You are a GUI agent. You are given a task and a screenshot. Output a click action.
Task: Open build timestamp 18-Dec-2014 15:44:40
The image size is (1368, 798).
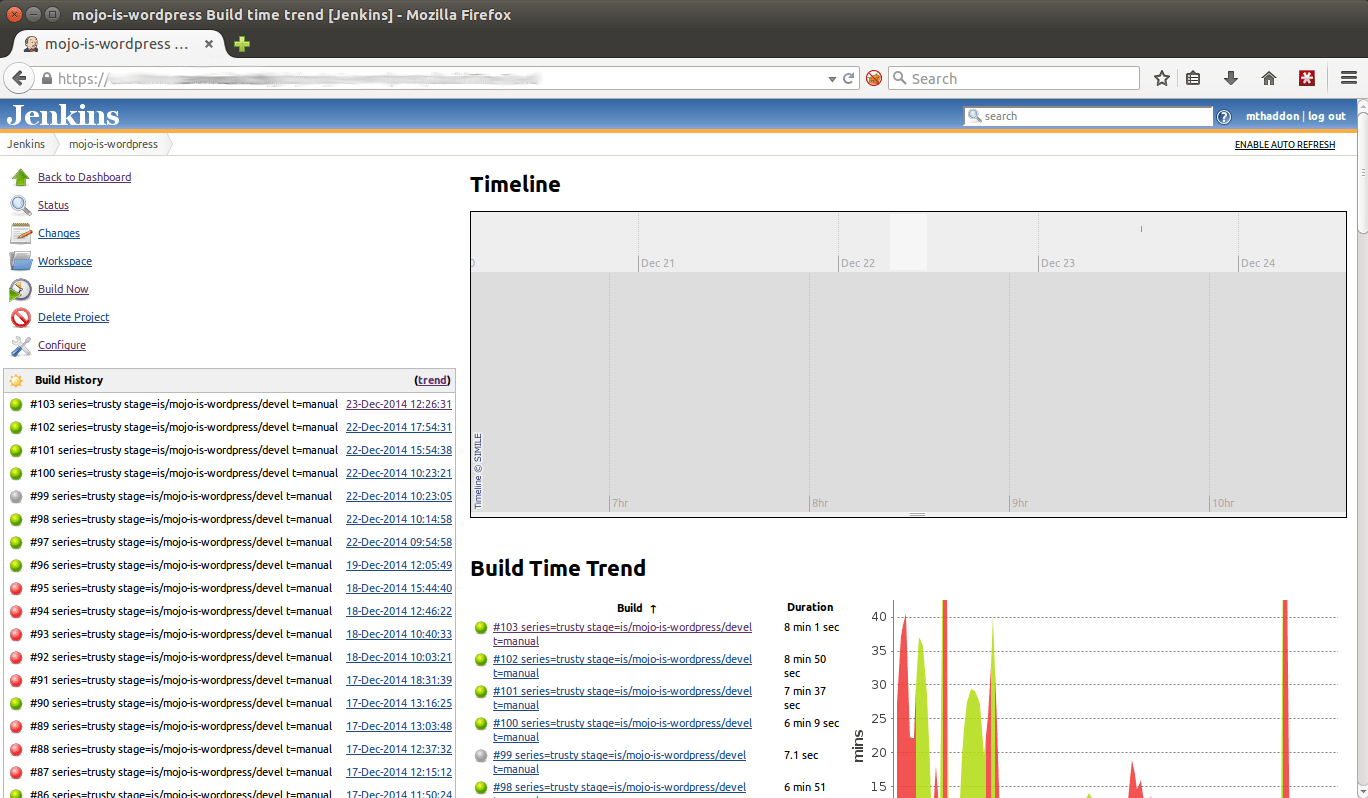pos(399,589)
